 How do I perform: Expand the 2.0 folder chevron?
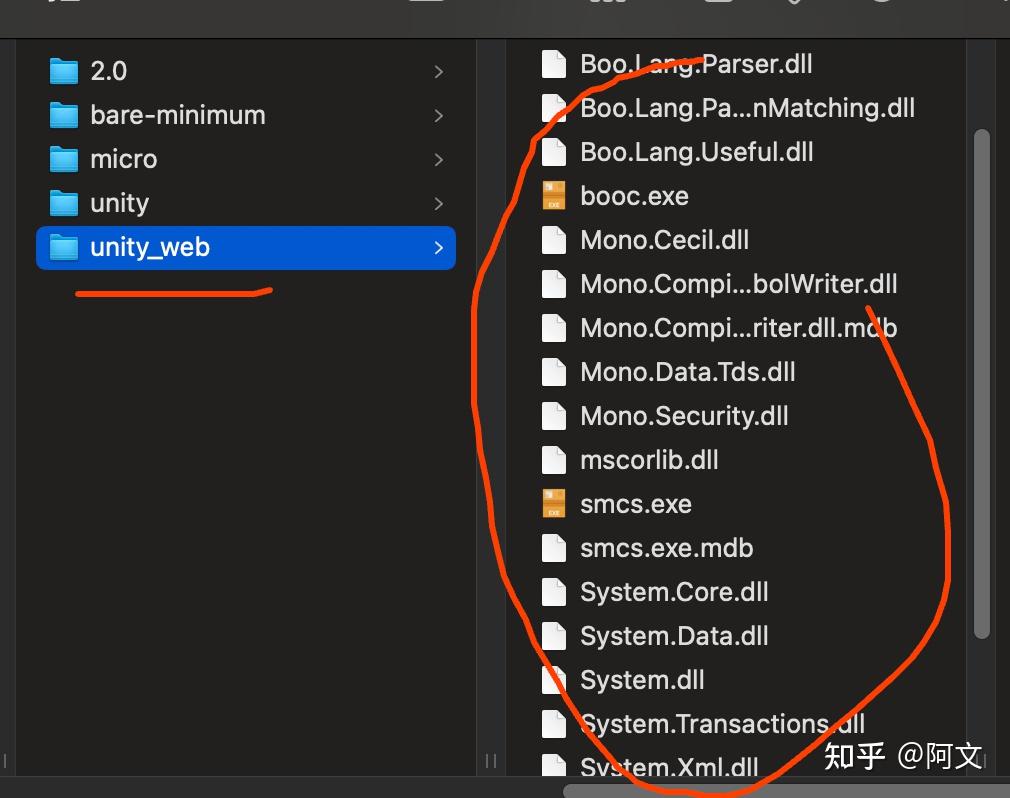(x=438, y=70)
